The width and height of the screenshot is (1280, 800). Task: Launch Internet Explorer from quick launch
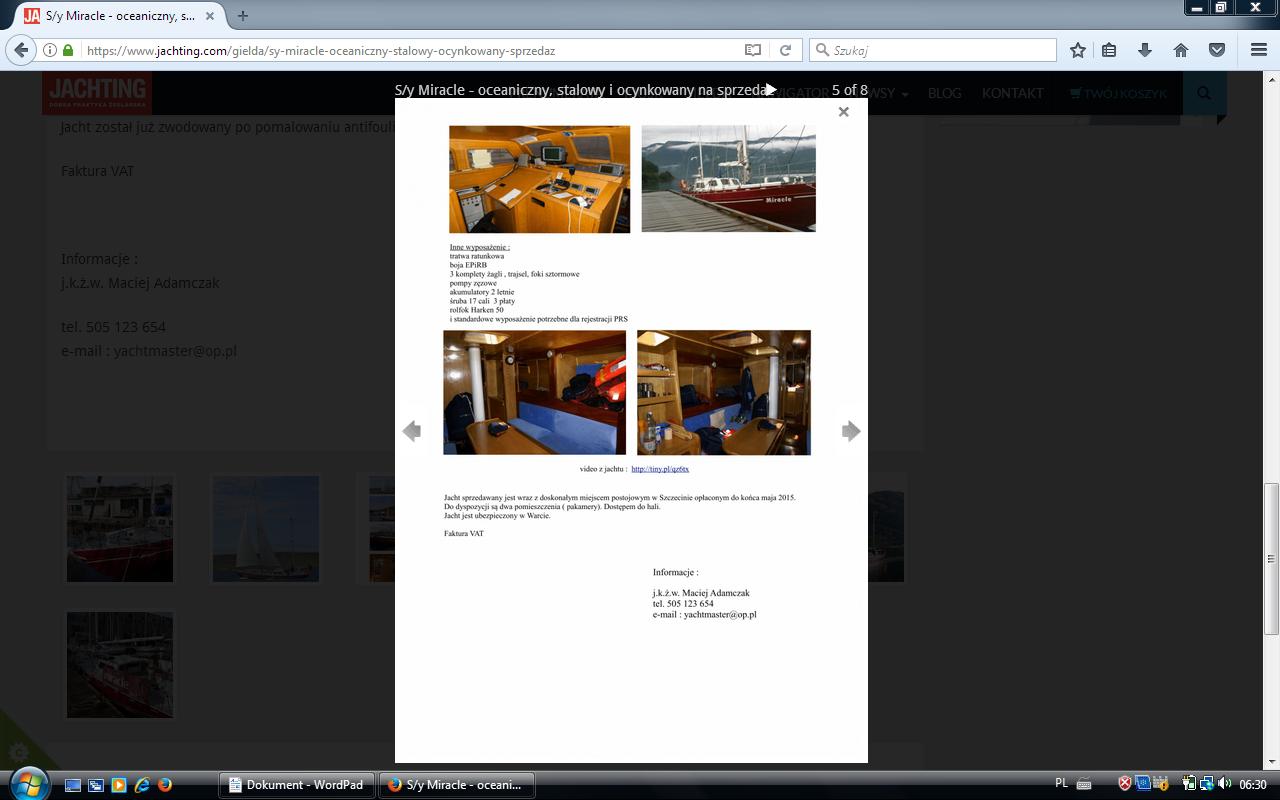click(142, 785)
